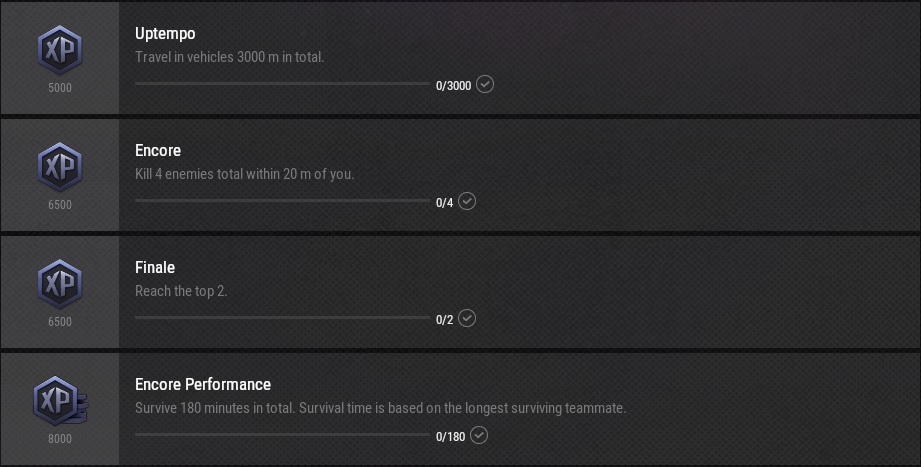
Task: Select the Finale mission title
Action: pyautogui.click(x=155, y=268)
